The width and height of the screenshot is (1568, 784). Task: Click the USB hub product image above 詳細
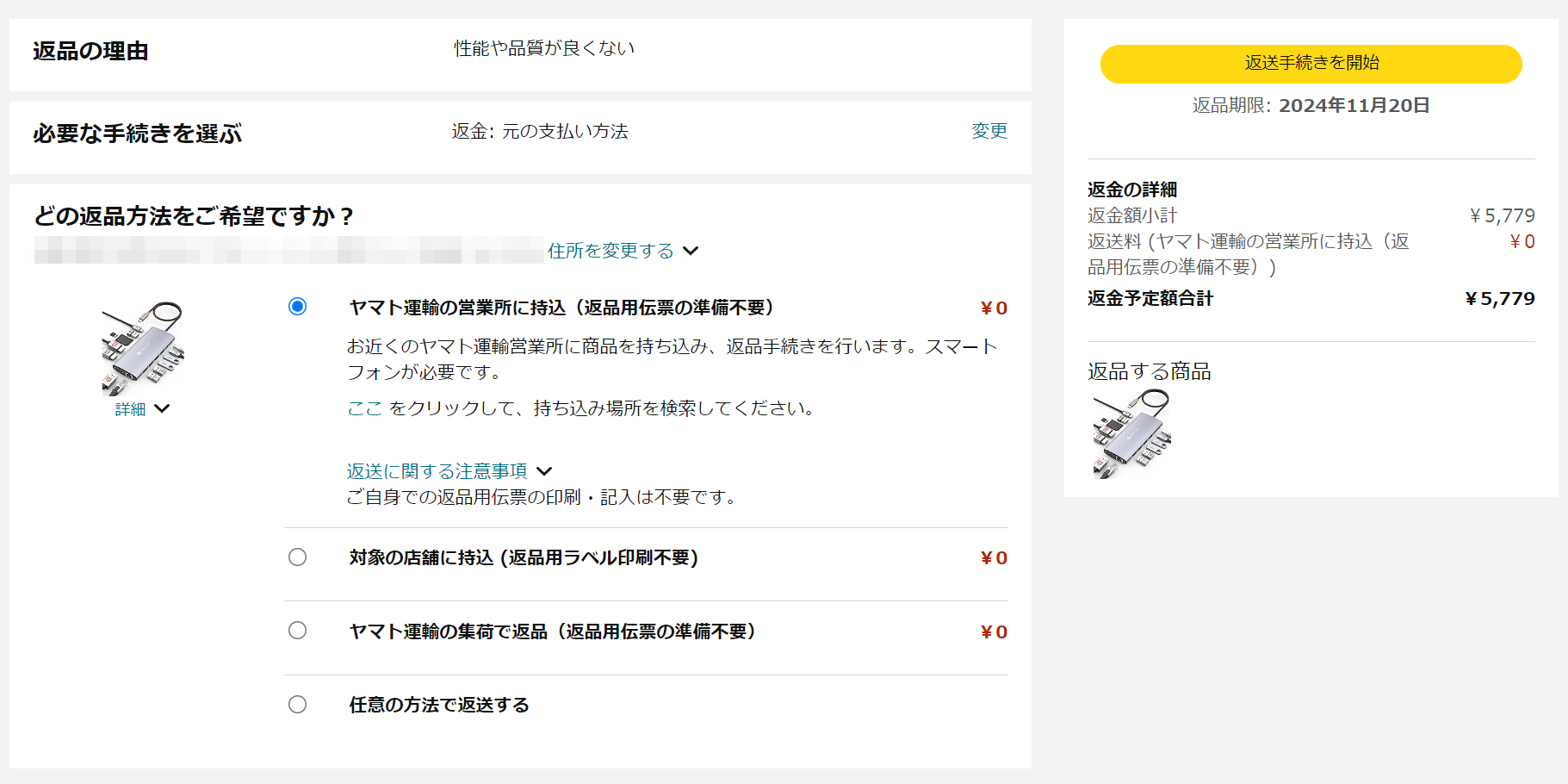tap(142, 348)
